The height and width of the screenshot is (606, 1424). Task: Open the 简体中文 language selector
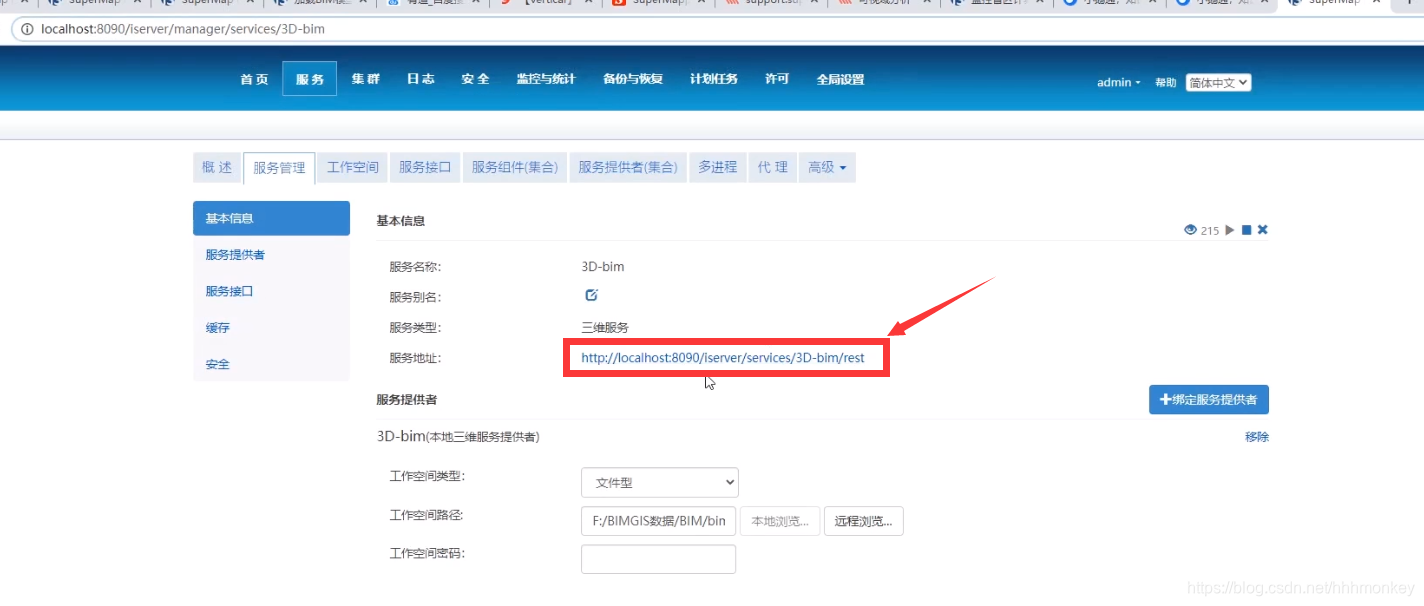[1218, 83]
